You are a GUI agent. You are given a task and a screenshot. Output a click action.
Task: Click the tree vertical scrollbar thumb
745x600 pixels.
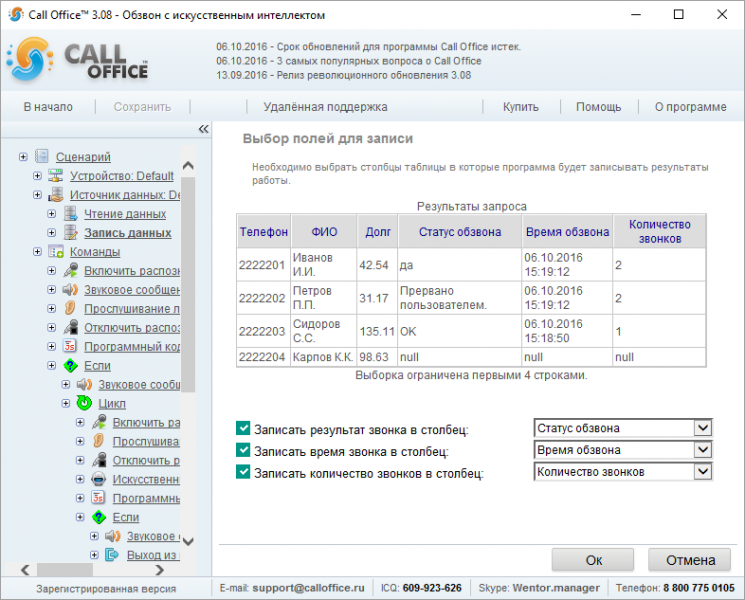point(188,284)
